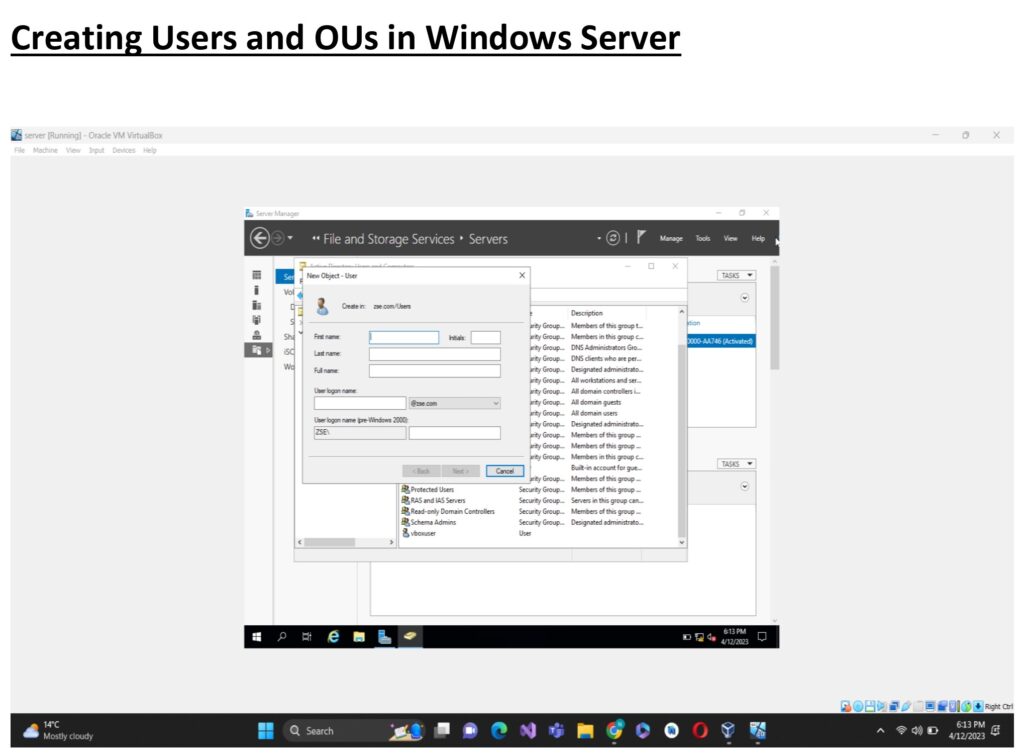Open host File Explorer taskbar icon
This screenshot has width=1024, height=753.
pos(585,731)
